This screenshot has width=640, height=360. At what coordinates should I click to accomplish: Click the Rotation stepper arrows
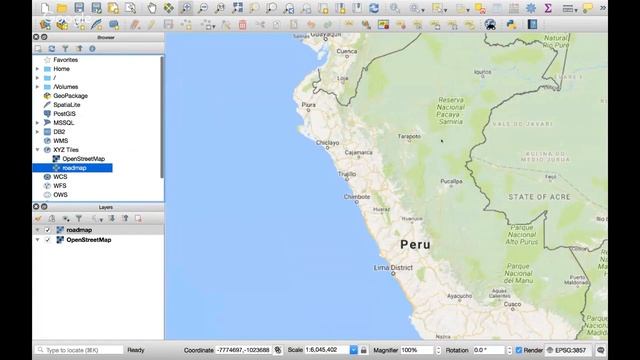tap(509, 350)
